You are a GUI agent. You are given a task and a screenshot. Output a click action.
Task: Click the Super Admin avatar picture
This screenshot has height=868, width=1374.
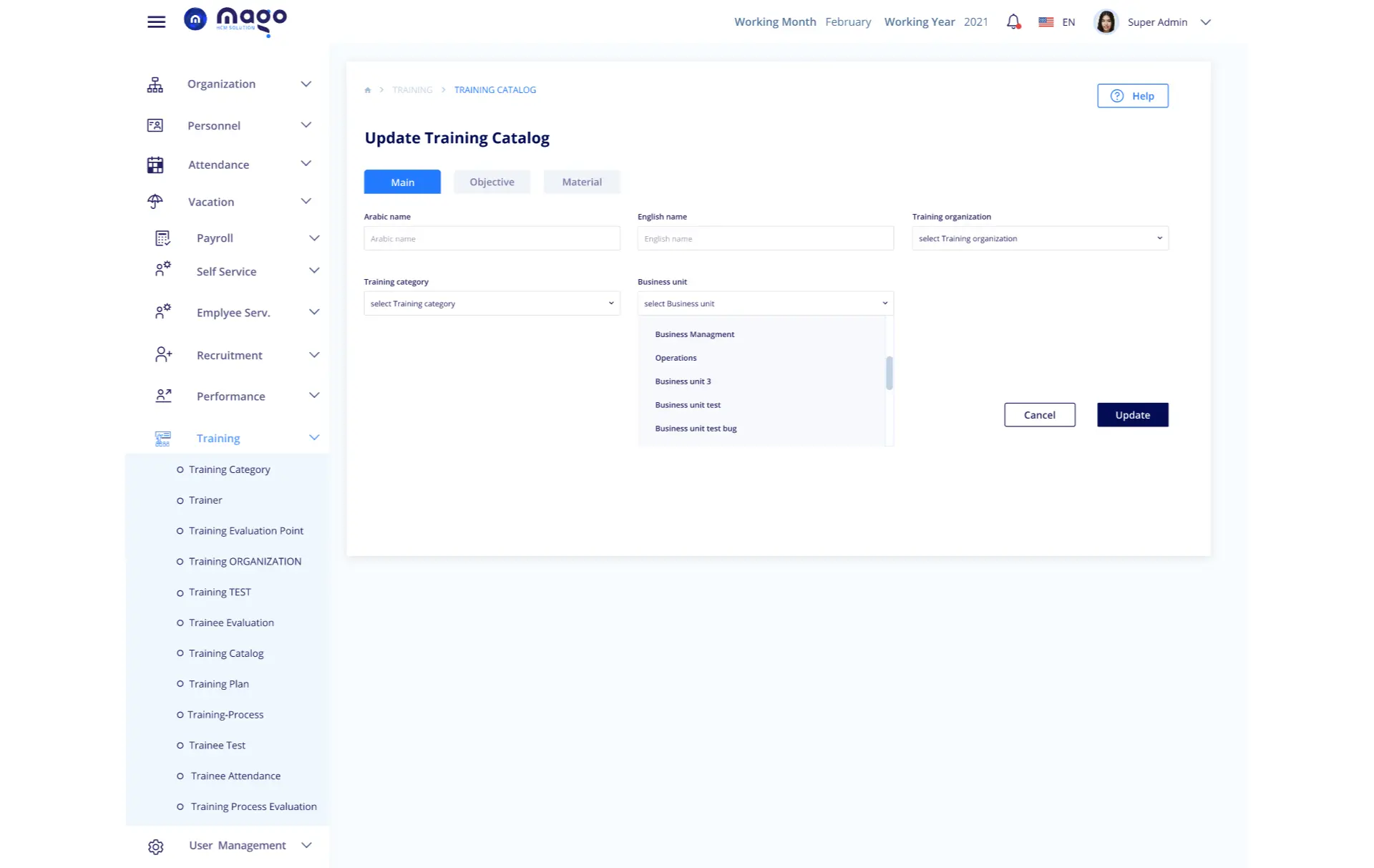click(x=1105, y=22)
